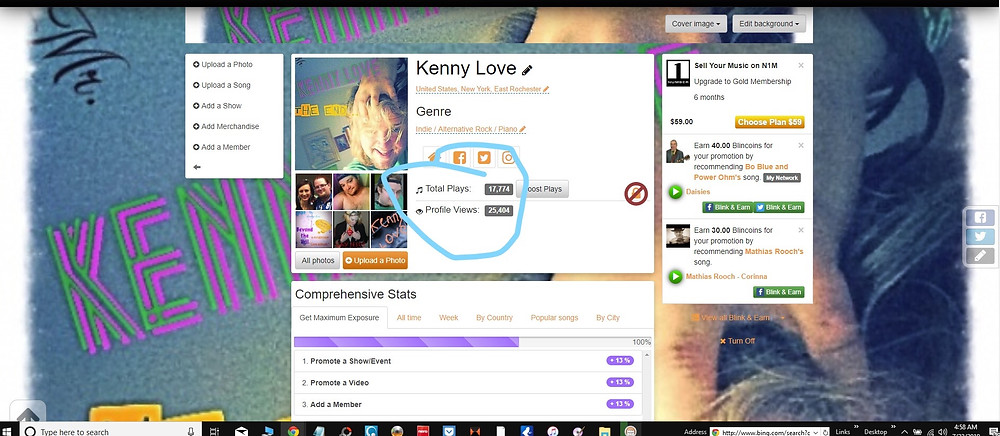1000x436 pixels.
Task: Click Mathias Rooch's artist link
Action: [x=774, y=251]
